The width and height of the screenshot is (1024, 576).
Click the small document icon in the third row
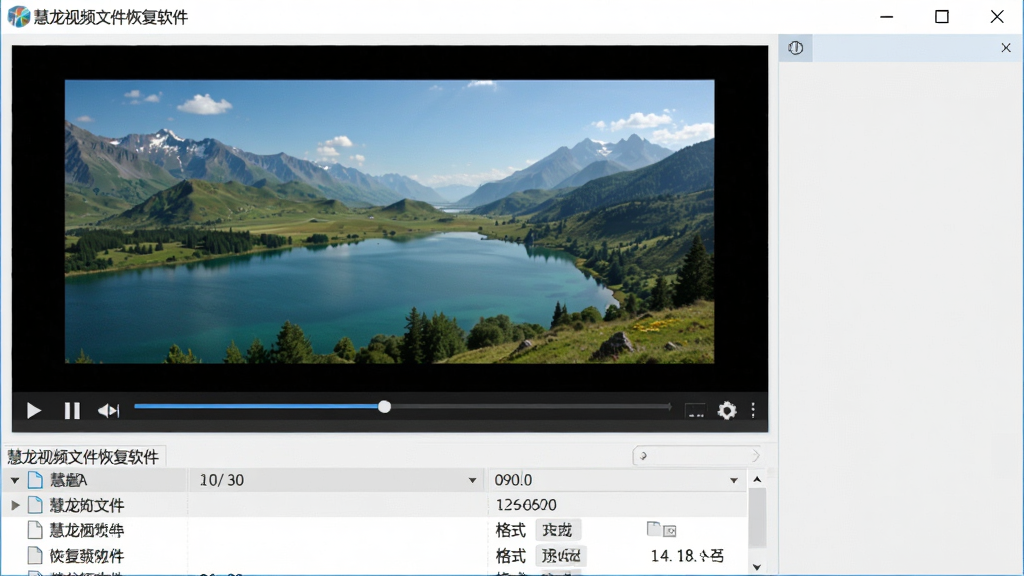653,528
